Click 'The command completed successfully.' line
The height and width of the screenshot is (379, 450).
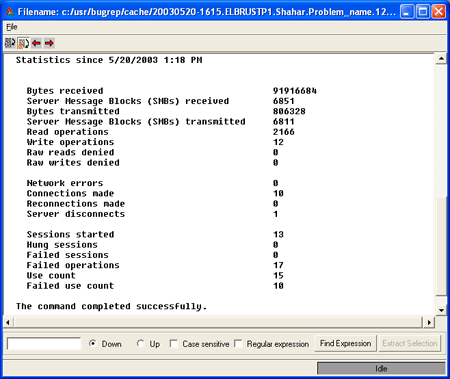(111, 306)
